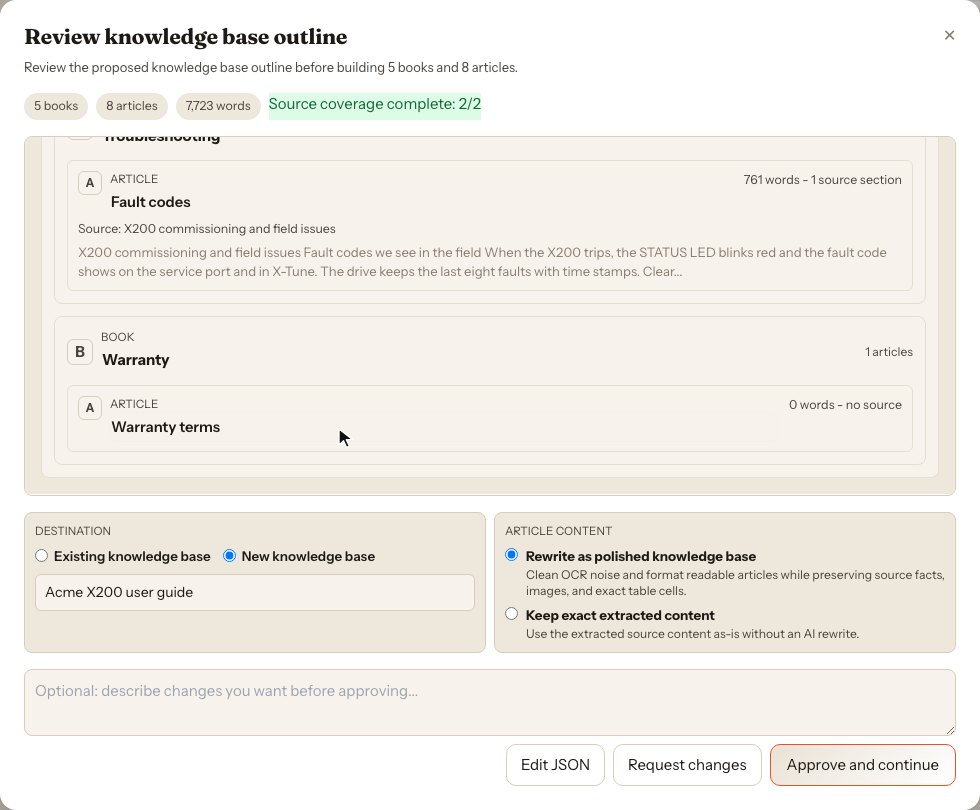The height and width of the screenshot is (810, 980).
Task: Click the extracted source content as-is description
Action: pos(692,634)
